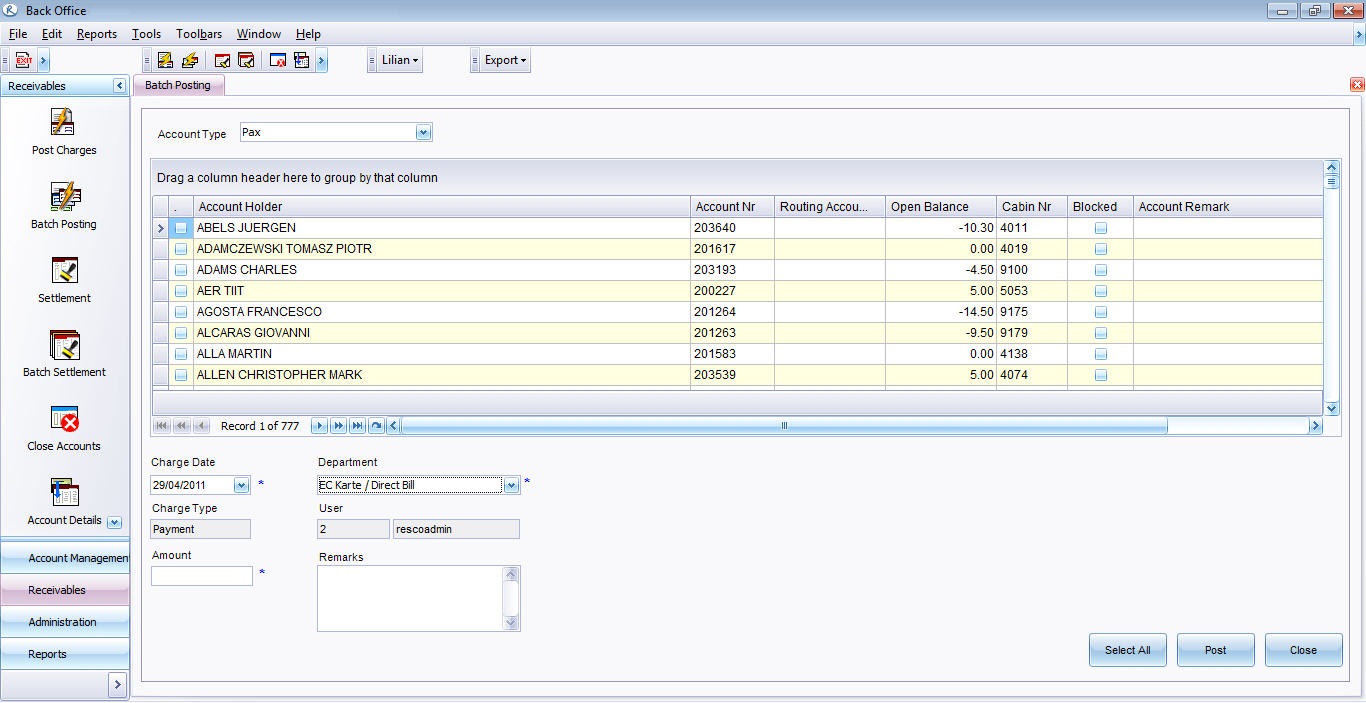Click the Close button at the bottom right
1366x703 pixels.
1303,650
